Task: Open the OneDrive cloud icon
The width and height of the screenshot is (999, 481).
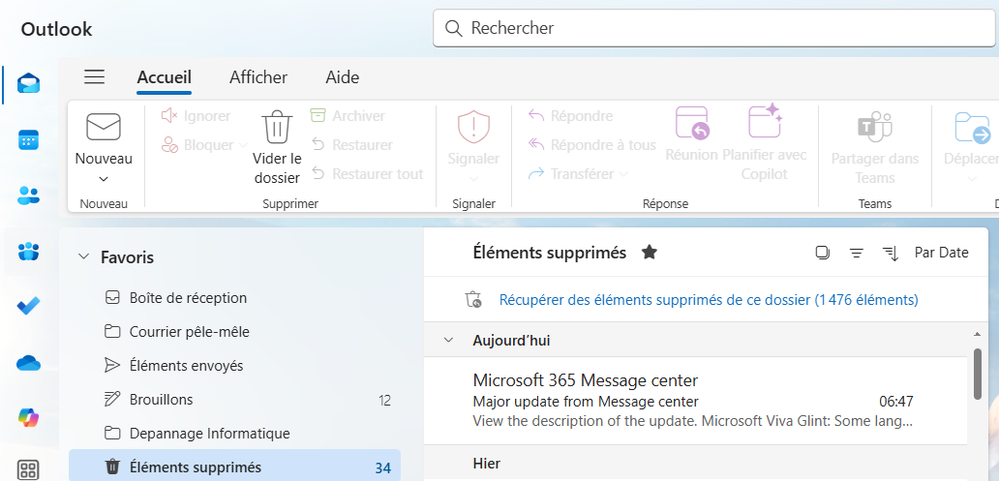Action: click(x=28, y=362)
